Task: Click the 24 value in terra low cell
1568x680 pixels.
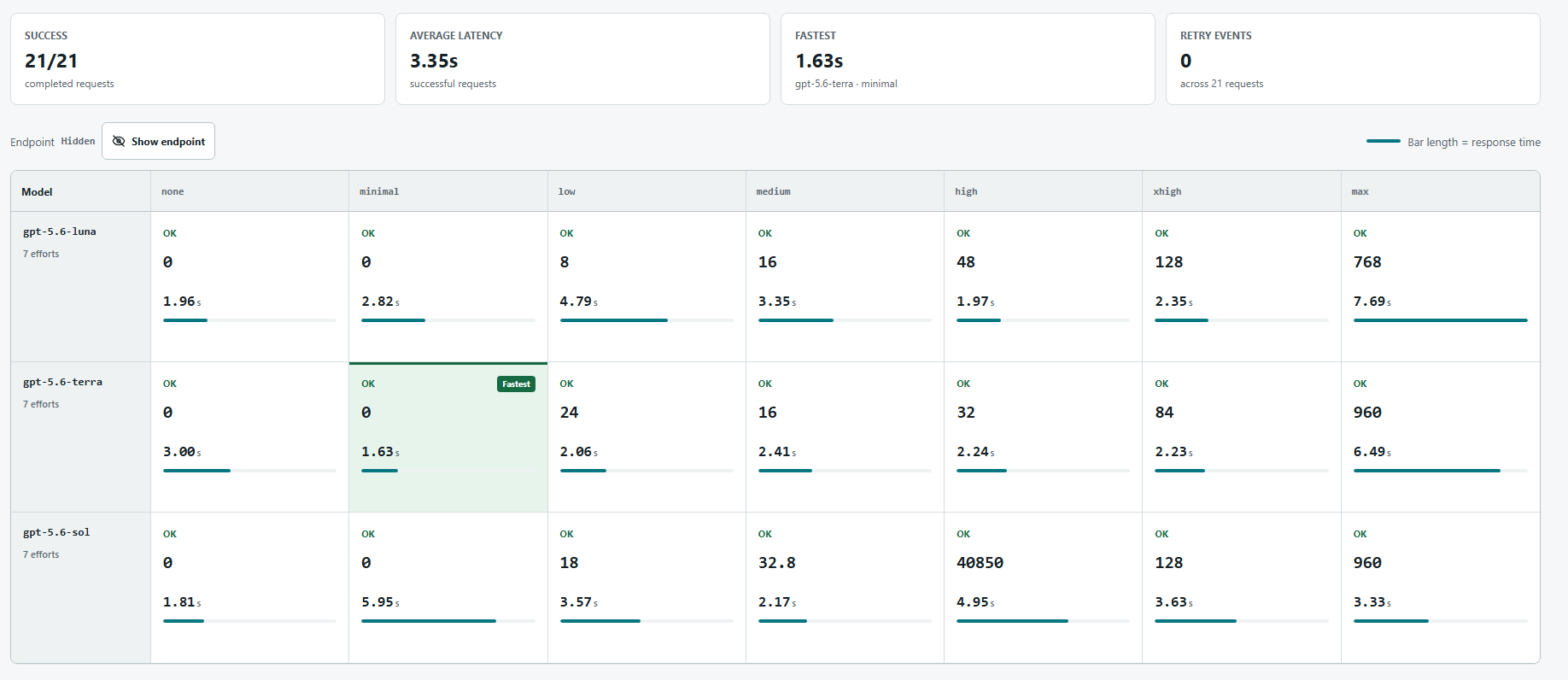Action: (x=570, y=413)
